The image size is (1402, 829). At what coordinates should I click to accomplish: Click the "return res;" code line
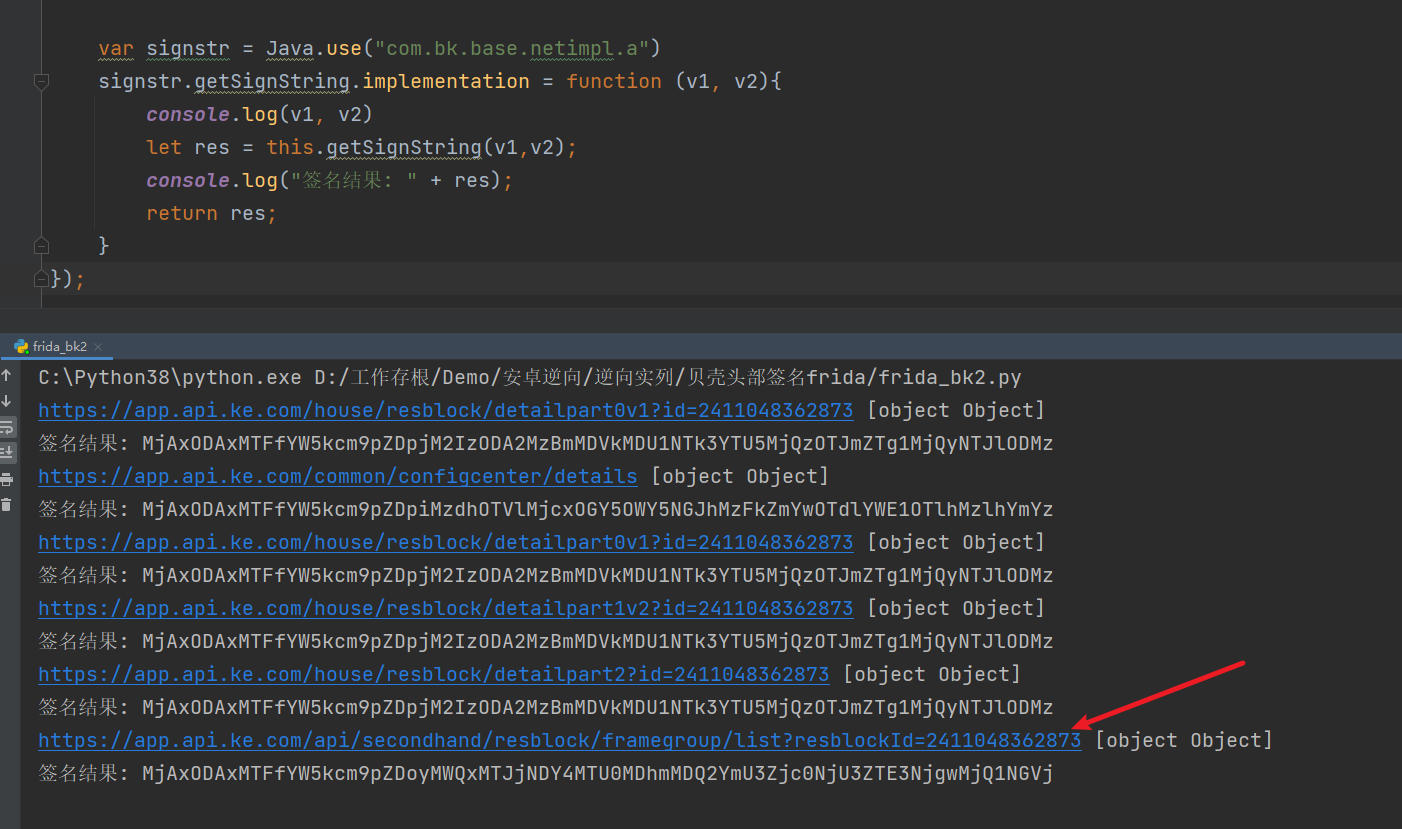coord(211,213)
